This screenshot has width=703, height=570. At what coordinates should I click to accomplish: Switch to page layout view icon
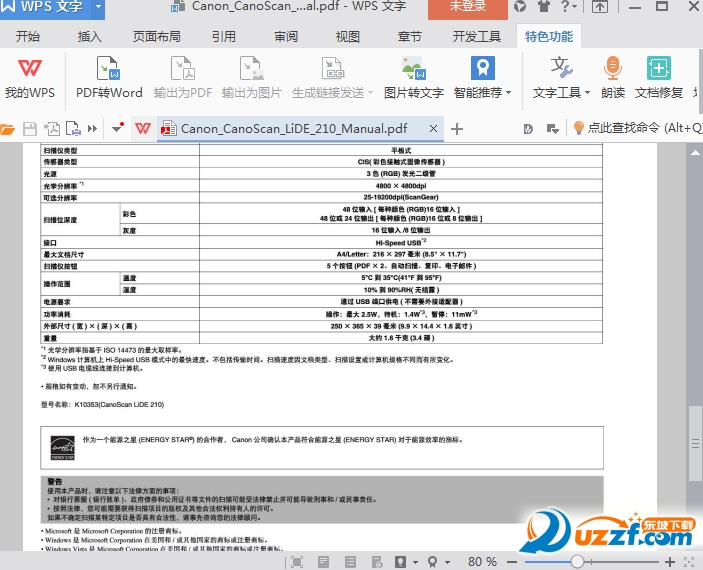point(324,562)
